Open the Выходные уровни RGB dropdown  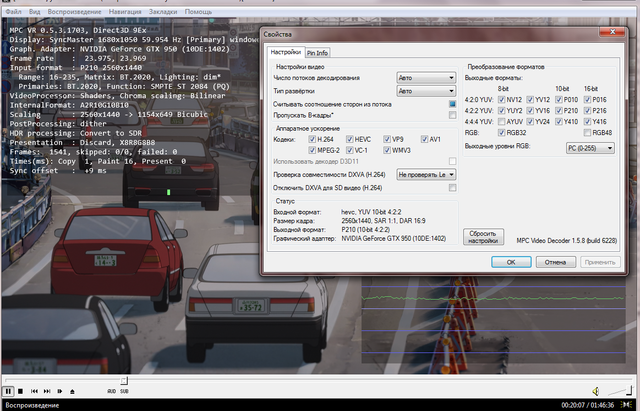click(590, 148)
